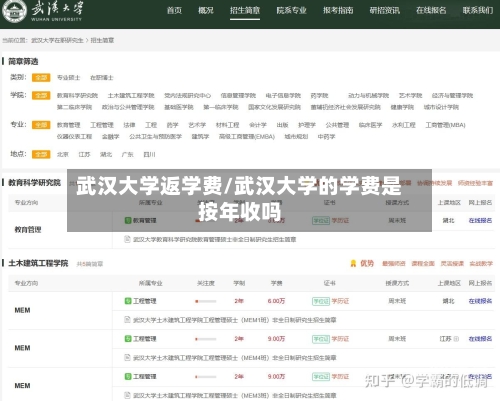Filter 专业 by 材料工程

tap(227, 125)
